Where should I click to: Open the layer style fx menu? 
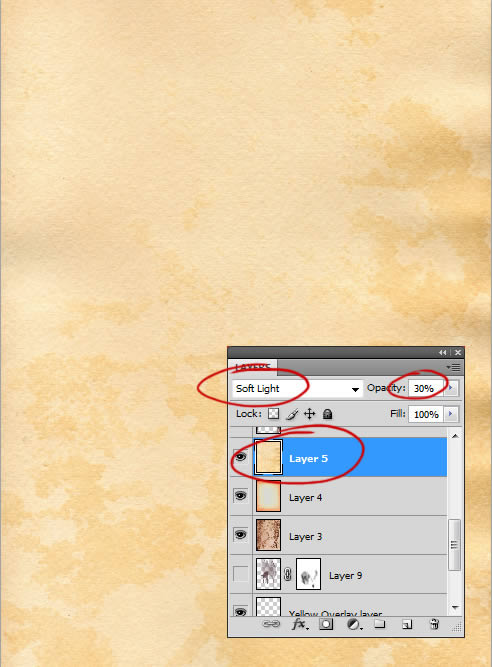pyautogui.click(x=300, y=624)
